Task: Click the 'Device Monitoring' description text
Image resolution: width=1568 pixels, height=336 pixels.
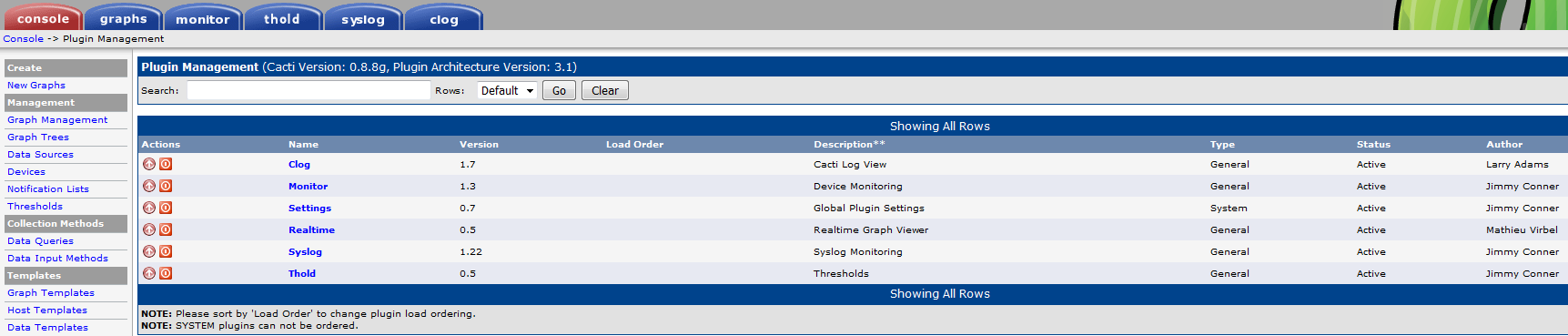Action: [858, 186]
